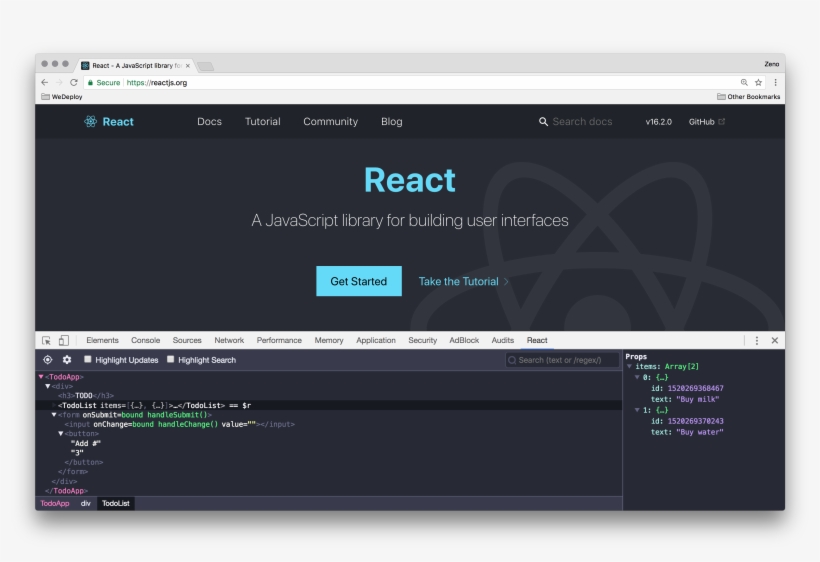Open Docs in the site navigation
The height and width of the screenshot is (562, 820).
coord(209,121)
